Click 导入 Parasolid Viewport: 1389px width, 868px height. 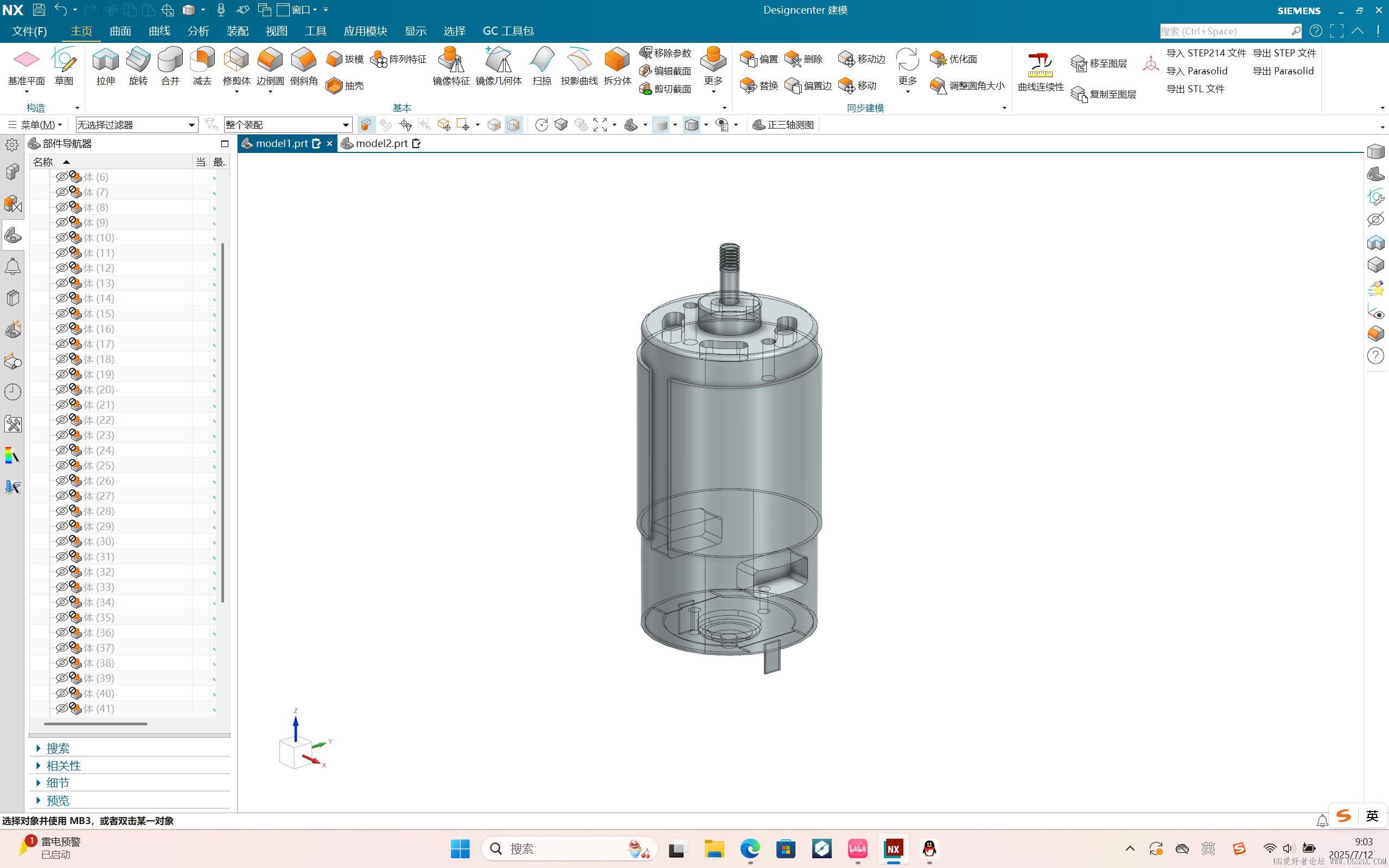[x=1197, y=71]
